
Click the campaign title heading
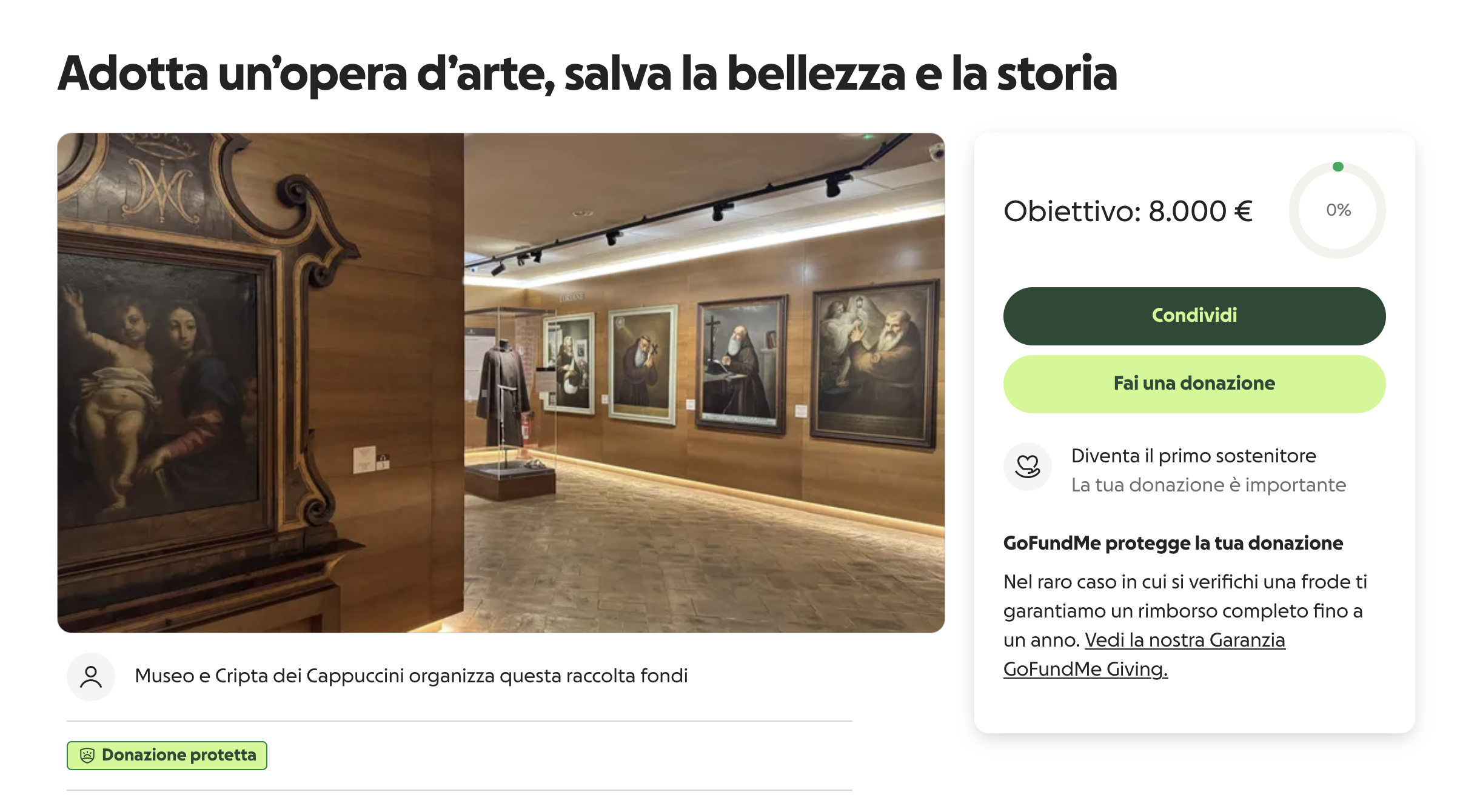pyautogui.click(x=588, y=73)
